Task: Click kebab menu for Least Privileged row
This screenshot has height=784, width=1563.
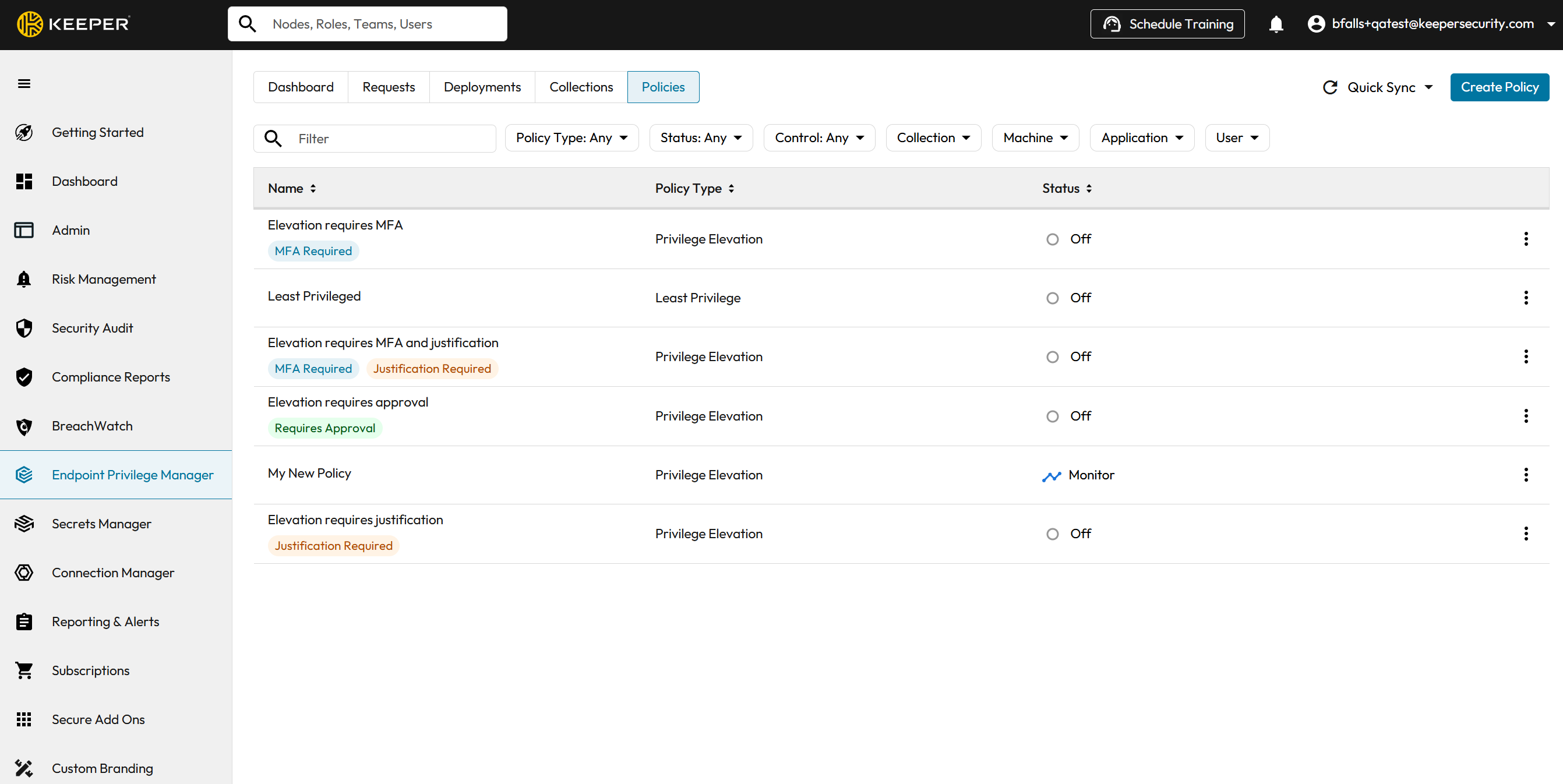Action: [x=1525, y=297]
